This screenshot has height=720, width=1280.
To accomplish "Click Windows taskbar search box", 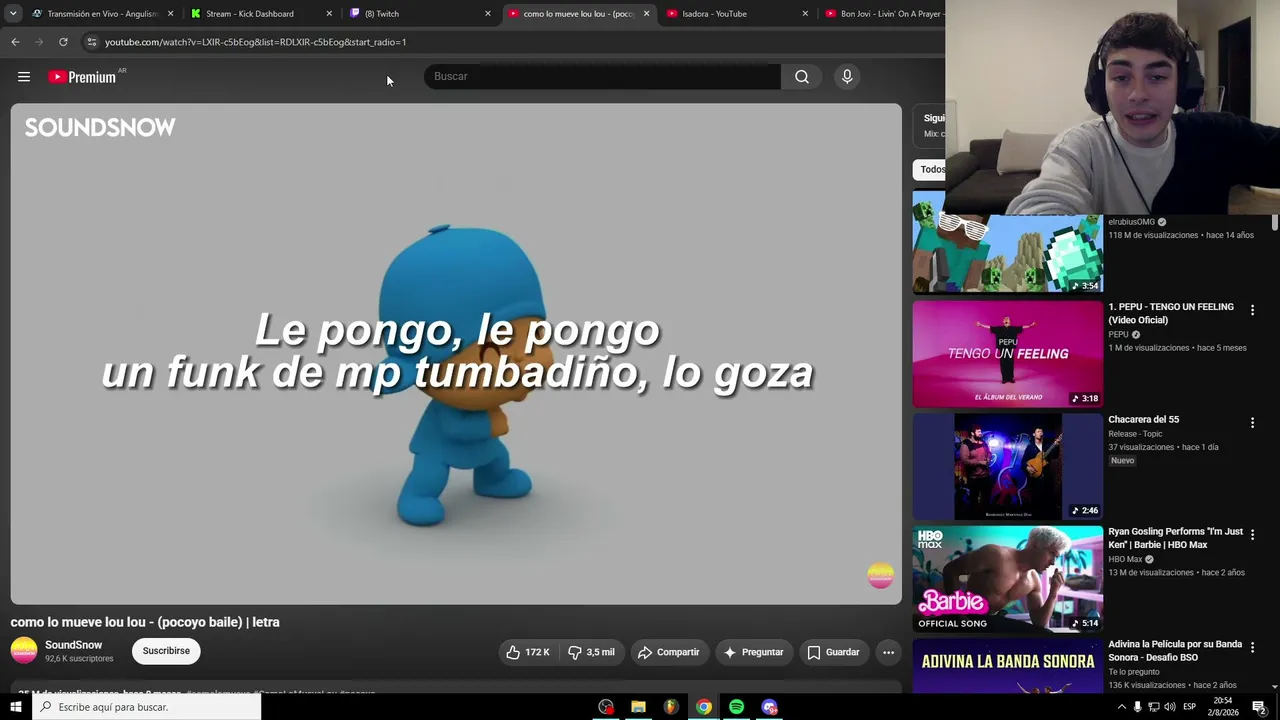I will (x=146, y=707).
